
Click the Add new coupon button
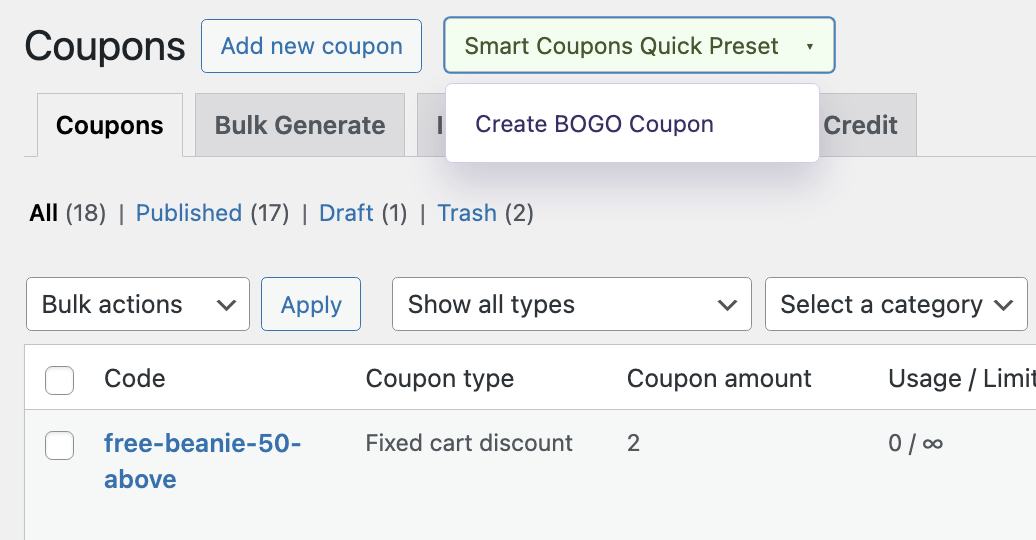point(311,46)
